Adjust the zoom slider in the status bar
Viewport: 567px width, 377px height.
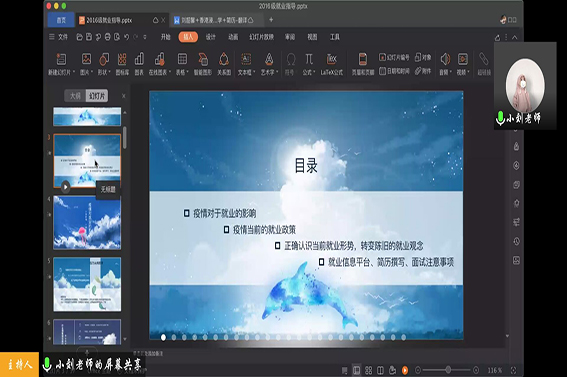click(x=448, y=370)
